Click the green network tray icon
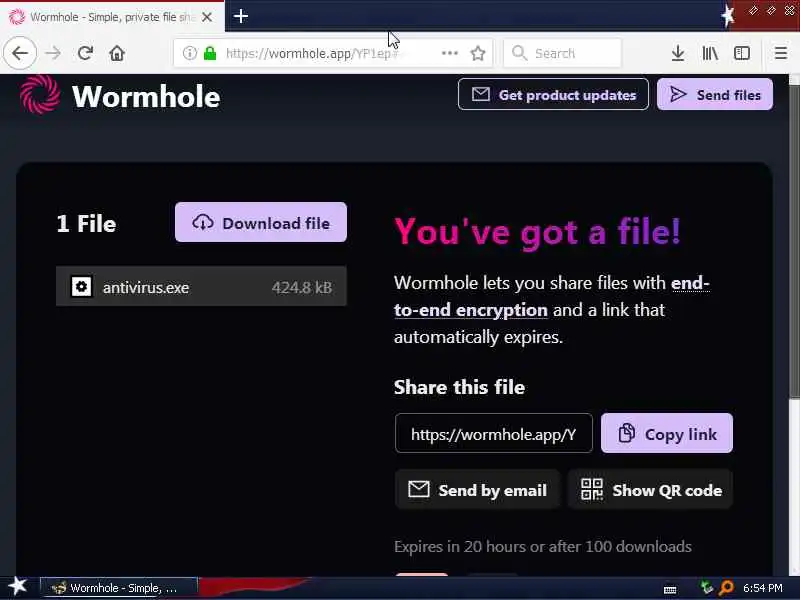 click(x=706, y=588)
